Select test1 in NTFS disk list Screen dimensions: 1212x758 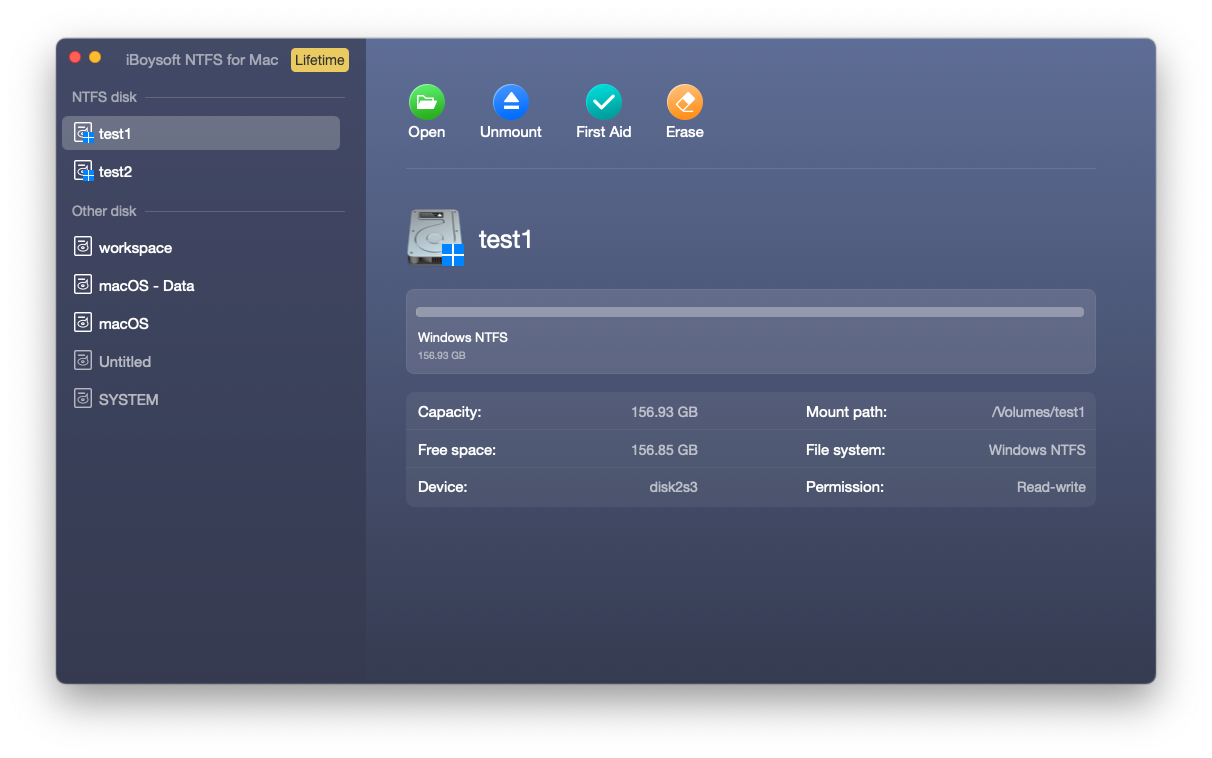tap(201, 133)
